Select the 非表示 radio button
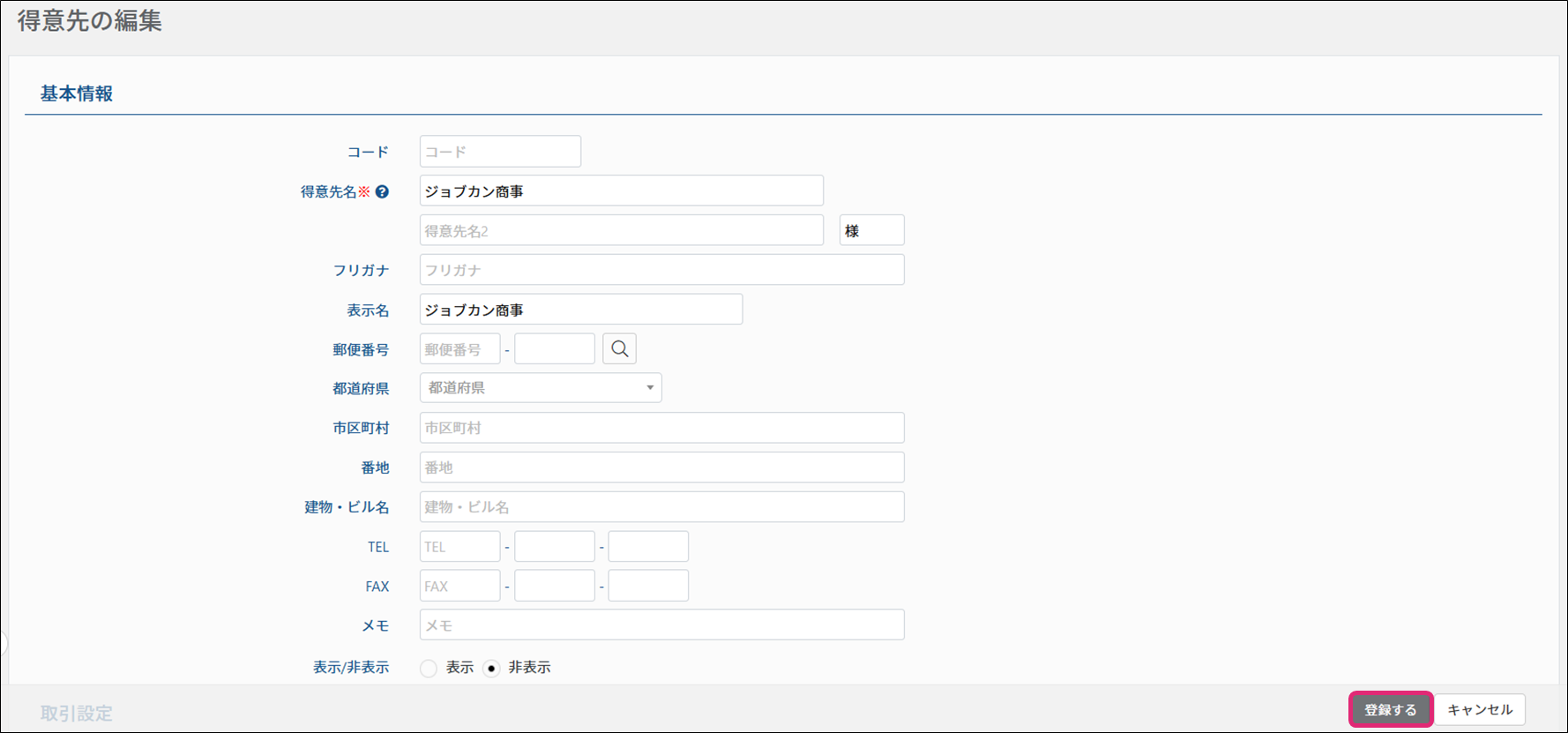Image resolution: width=1568 pixels, height=733 pixels. pos(491,669)
